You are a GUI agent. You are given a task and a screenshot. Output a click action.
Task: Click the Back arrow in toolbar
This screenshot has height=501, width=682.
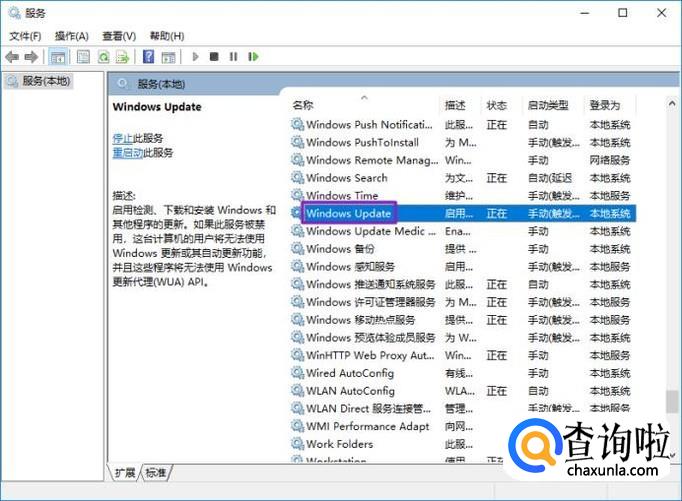click(x=12, y=57)
